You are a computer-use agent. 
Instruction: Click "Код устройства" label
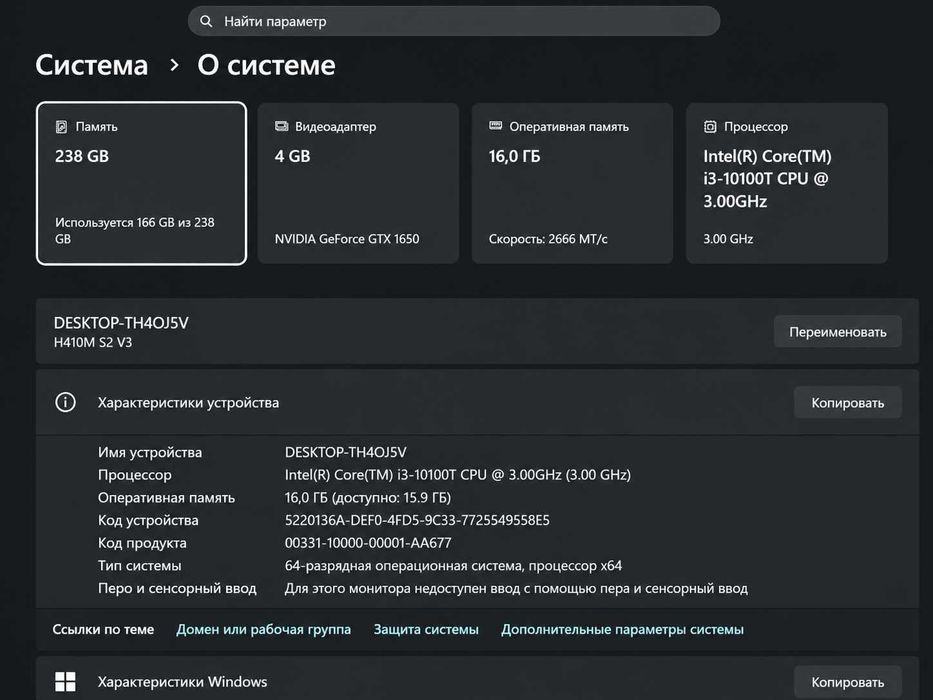148,520
